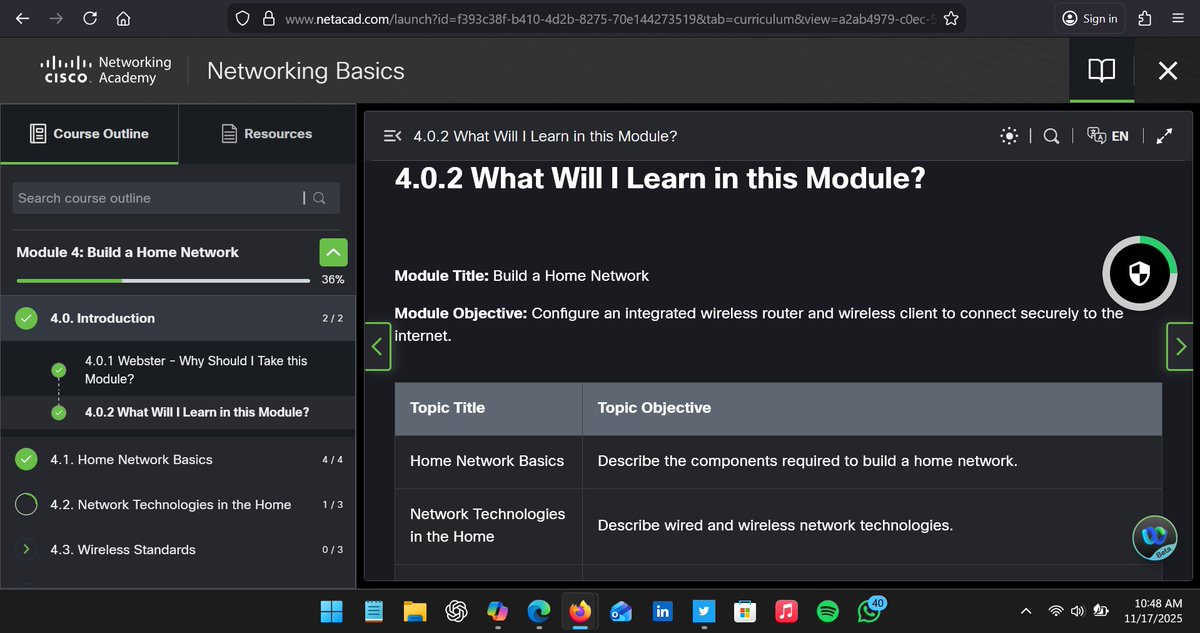This screenshot has height=633, width=1200.
Task: Open the search icon in the content viewer
Action: 1050,135
